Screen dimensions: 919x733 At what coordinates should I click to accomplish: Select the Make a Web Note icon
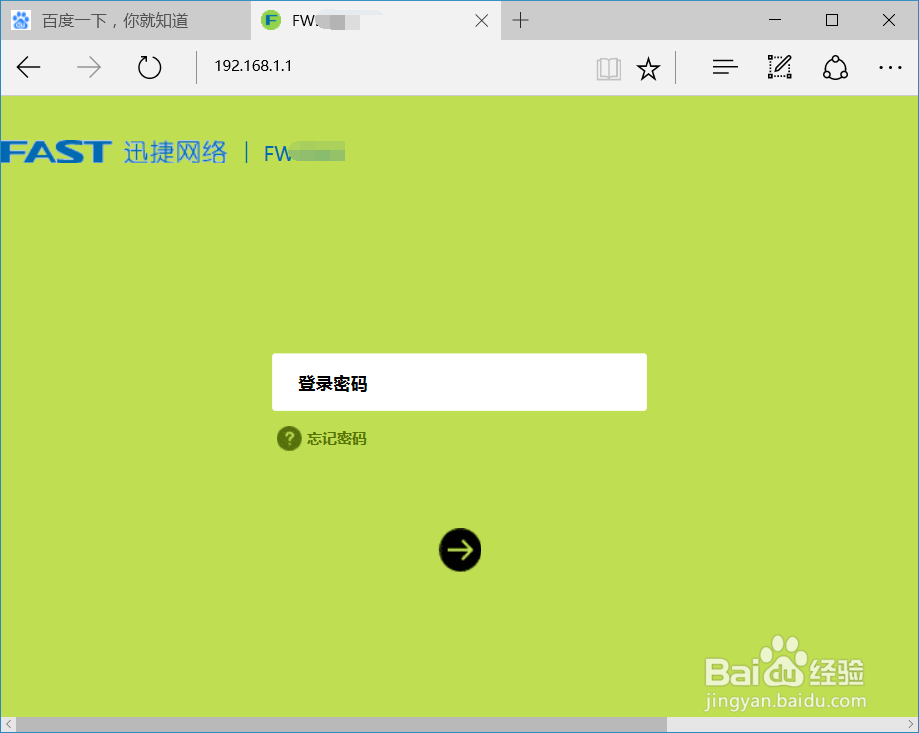[x=779, y=67]
